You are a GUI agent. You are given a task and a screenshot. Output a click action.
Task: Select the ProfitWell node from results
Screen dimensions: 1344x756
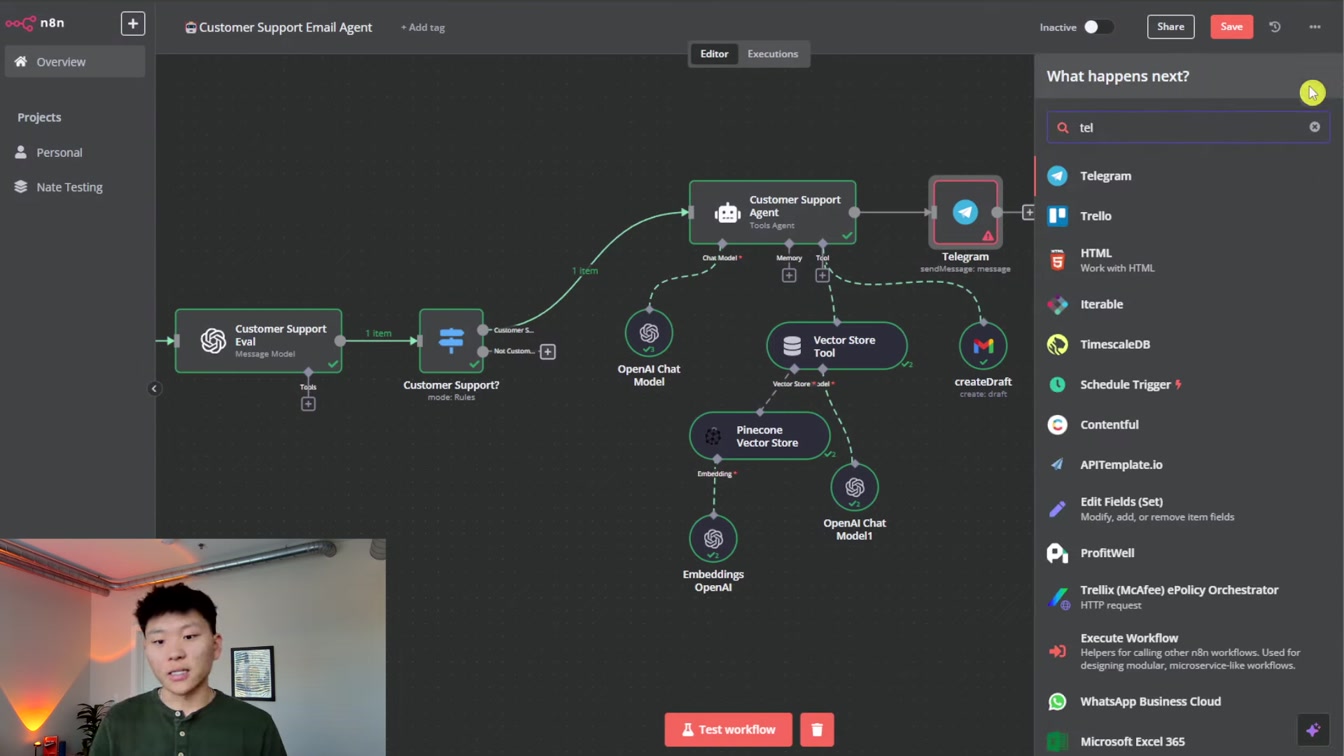click(x=1189, y=552)
